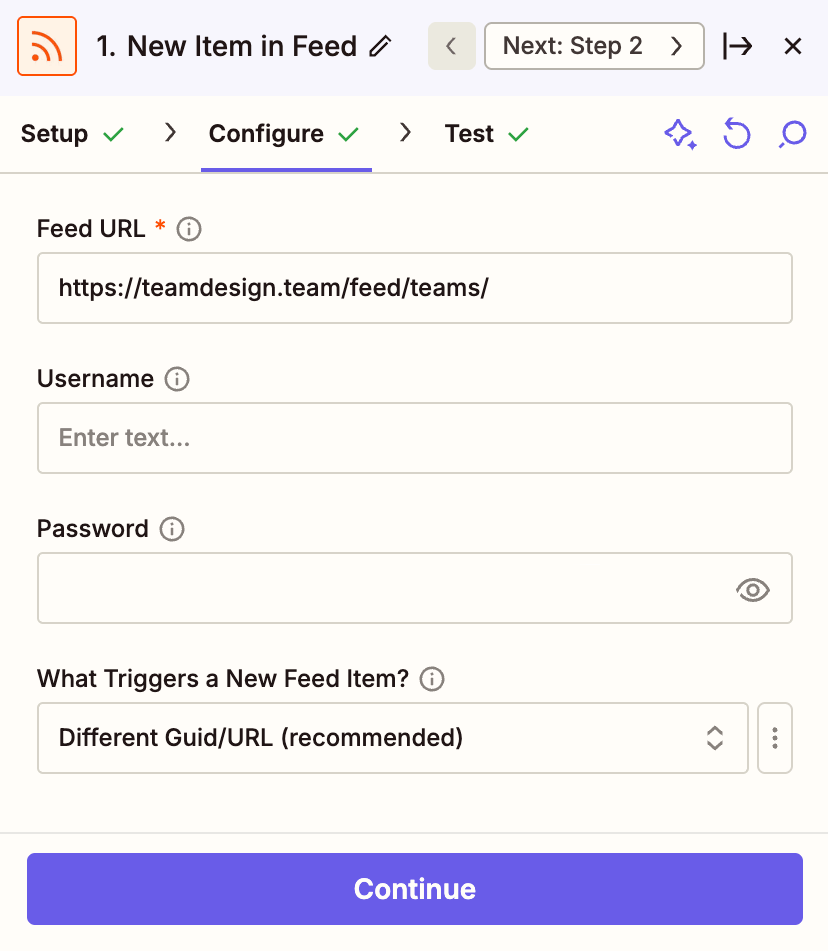Click into the Feed URL field
The width and height of the screenshot is (828, 951).
[414, 288]
